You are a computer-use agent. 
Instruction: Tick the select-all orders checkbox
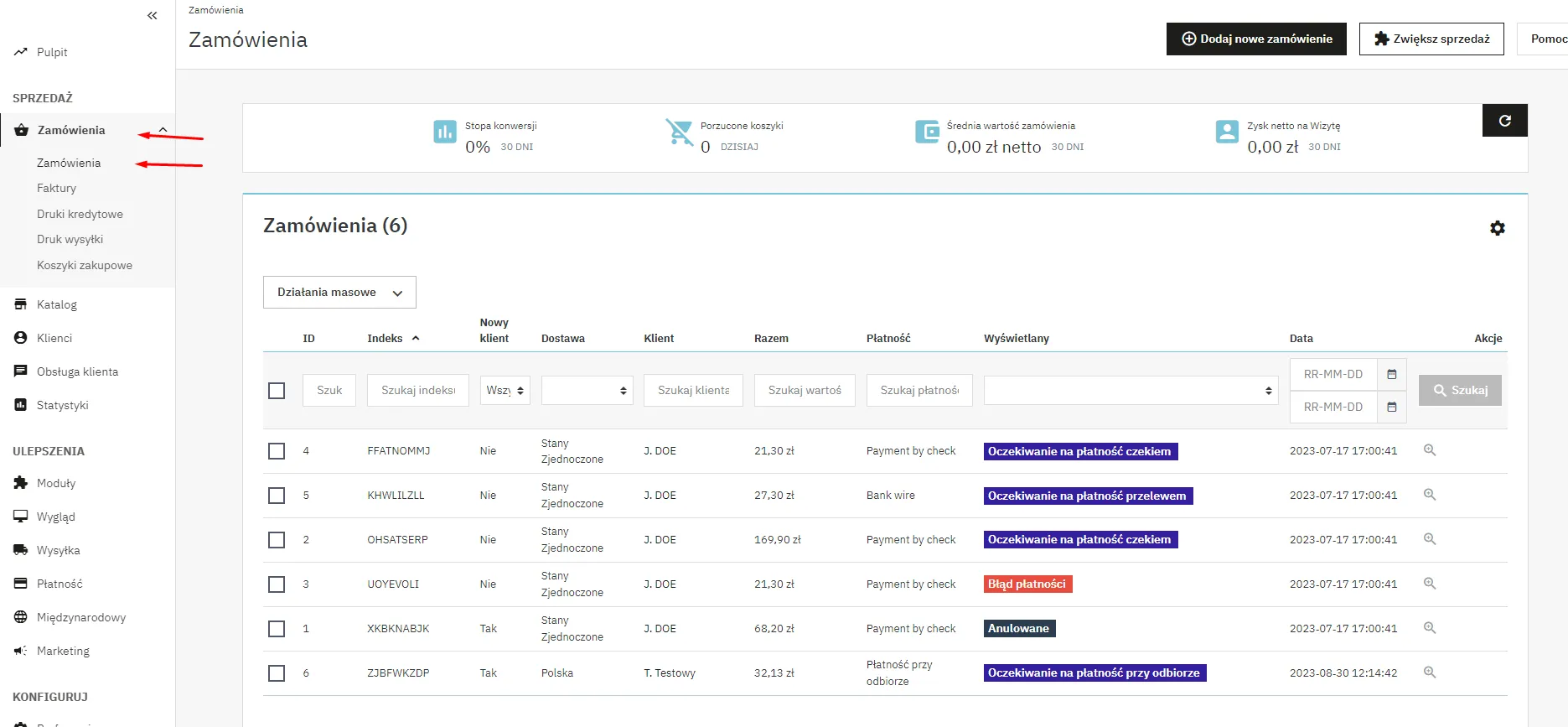click(x=277, y=391)
